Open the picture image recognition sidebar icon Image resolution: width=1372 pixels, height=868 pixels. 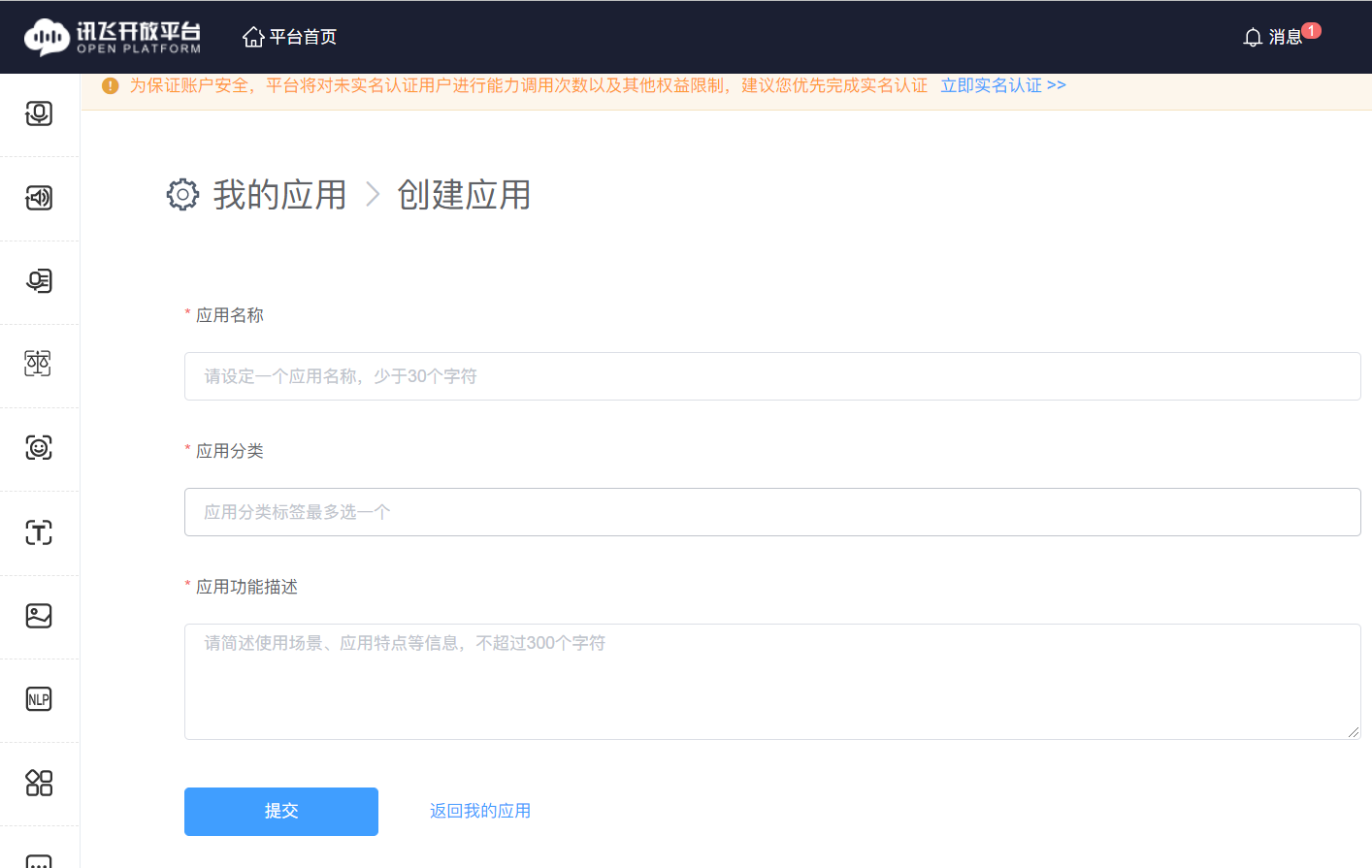[x=39, y=616]
